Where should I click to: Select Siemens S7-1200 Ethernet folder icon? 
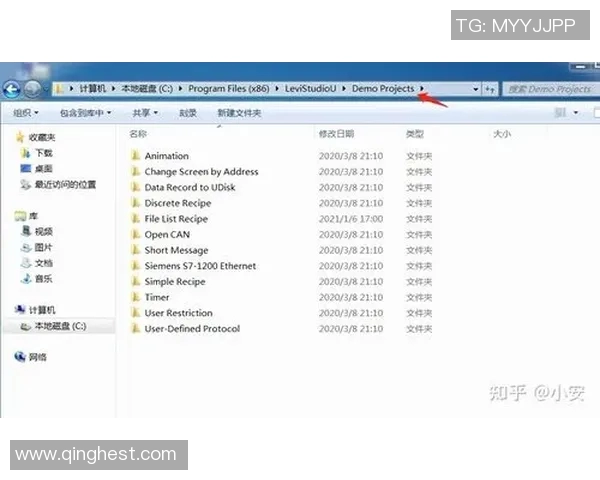pos(135,265)
